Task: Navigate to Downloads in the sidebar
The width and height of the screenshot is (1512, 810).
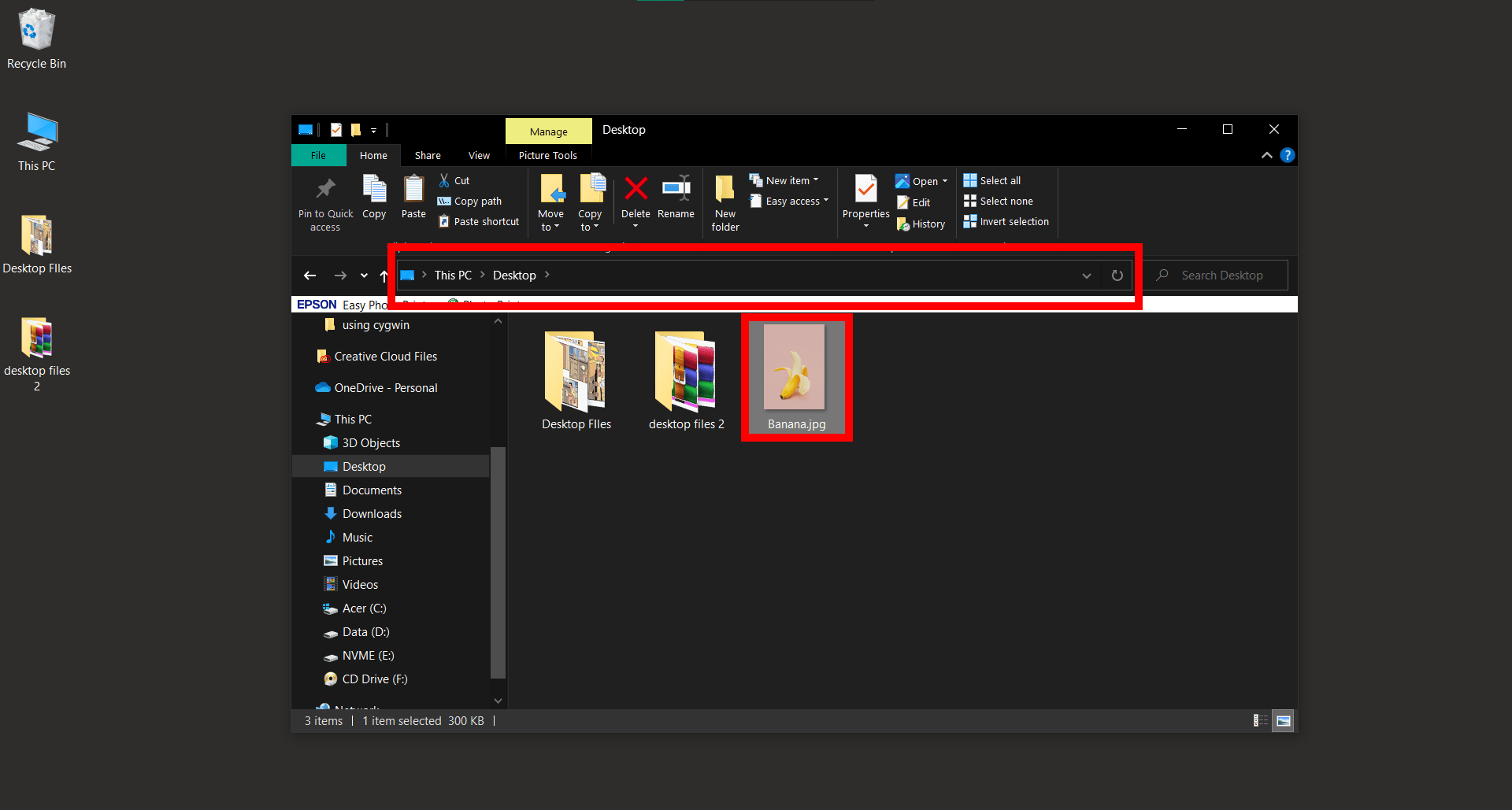Action: click(371, 513)
